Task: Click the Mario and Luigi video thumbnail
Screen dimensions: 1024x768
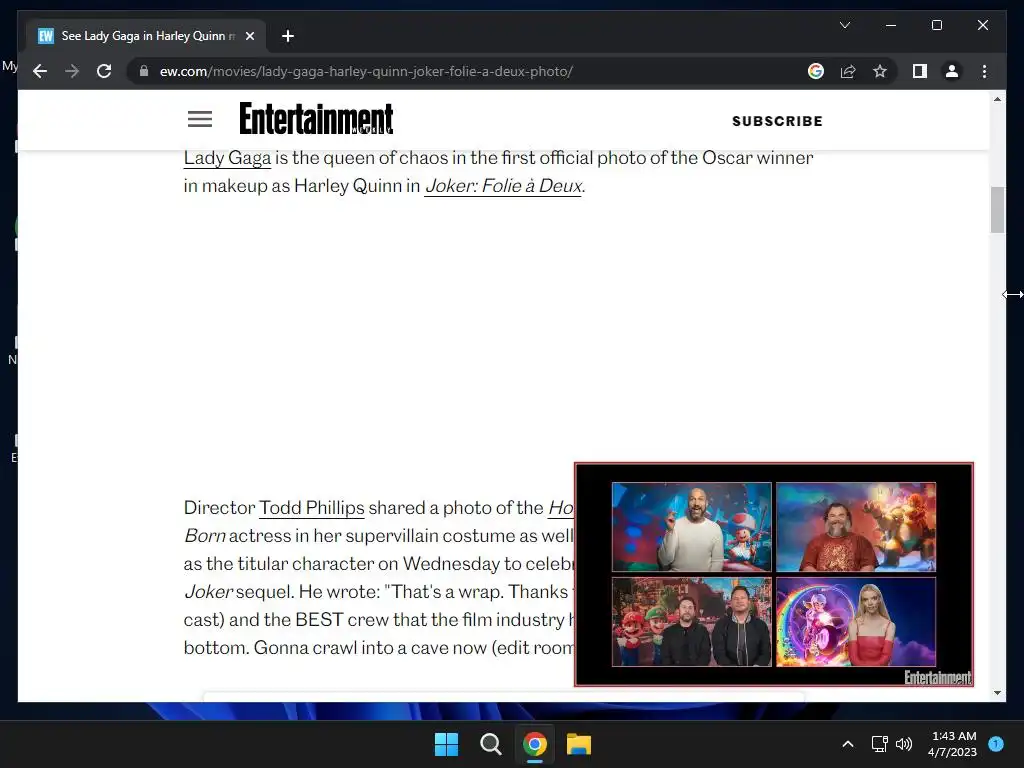Action: click(x=692, y=622)
